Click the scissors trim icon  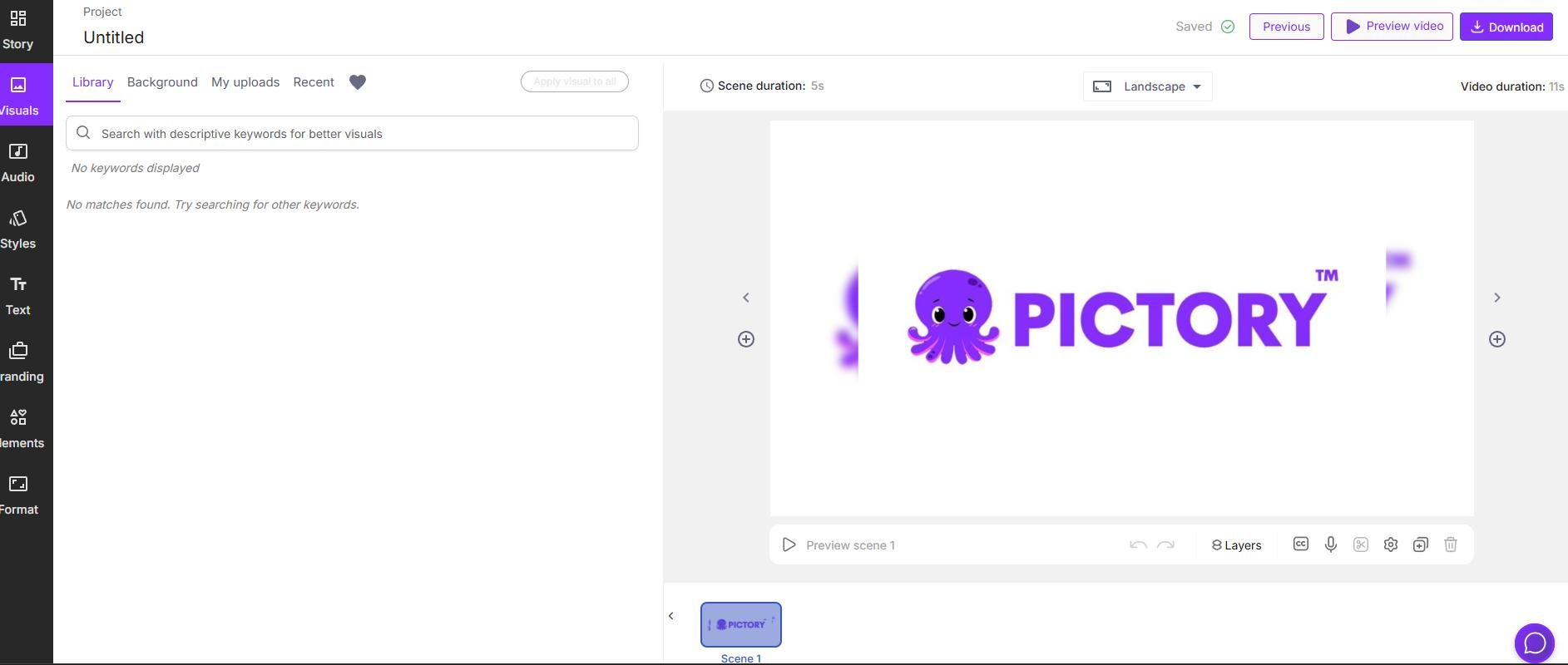click(x=1361, y=544)
